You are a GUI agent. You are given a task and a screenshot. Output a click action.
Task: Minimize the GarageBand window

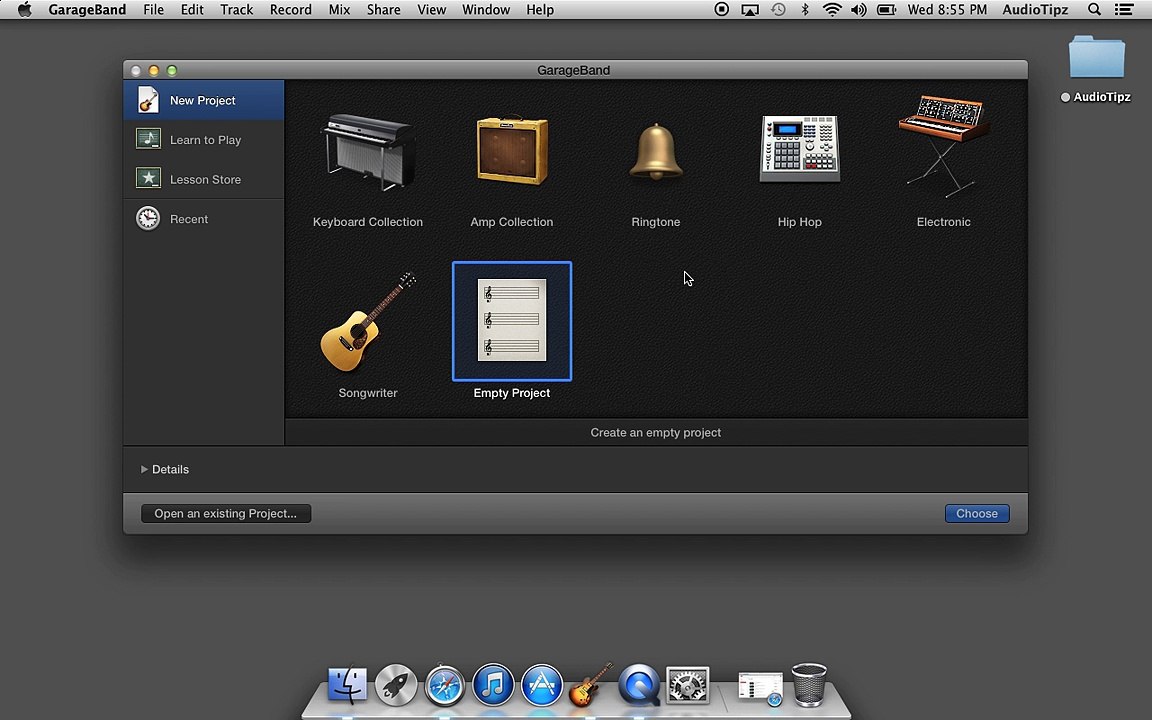(x=154, y=71)
